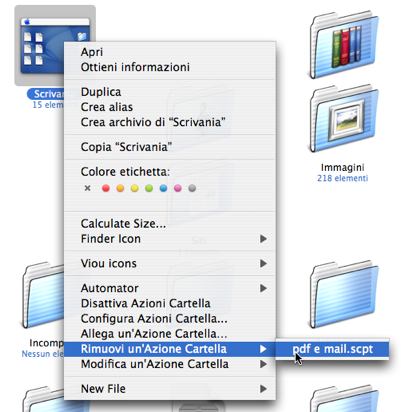This screenshot has width=401, height=412.
Task: Click the library folder with books icon
Action: pos(344,45)
